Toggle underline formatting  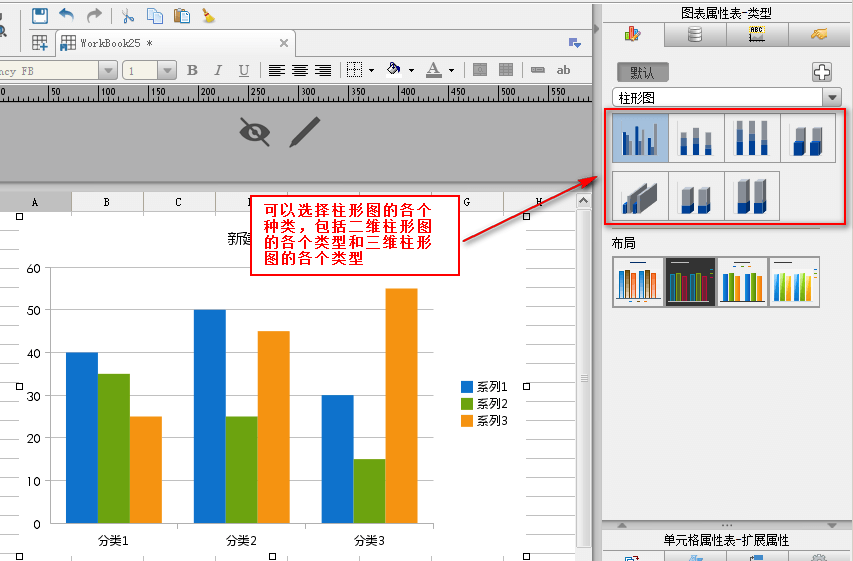pos(244,70)
